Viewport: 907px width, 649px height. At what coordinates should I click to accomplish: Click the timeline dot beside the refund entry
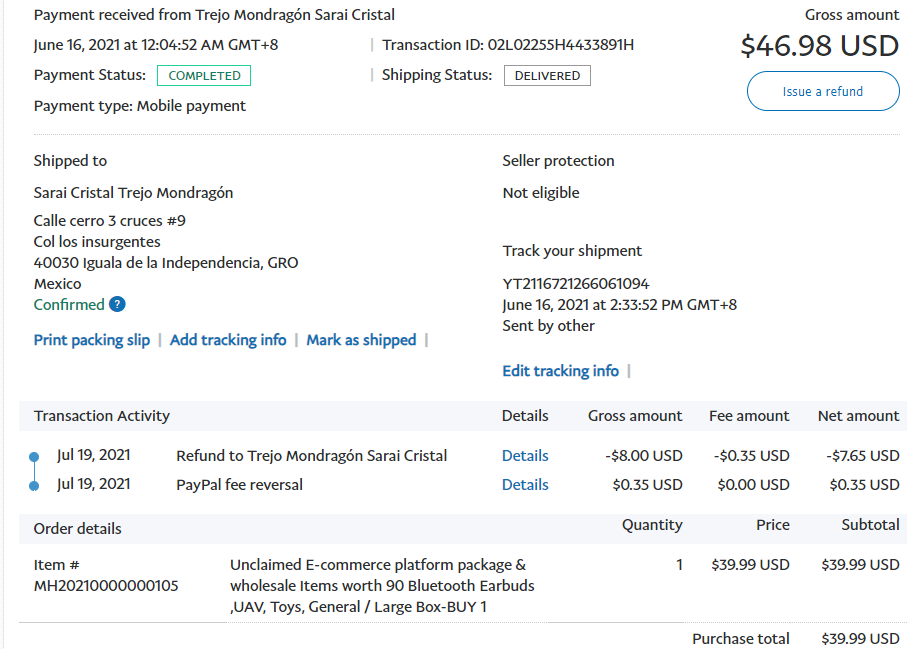(x=34, y=457)
